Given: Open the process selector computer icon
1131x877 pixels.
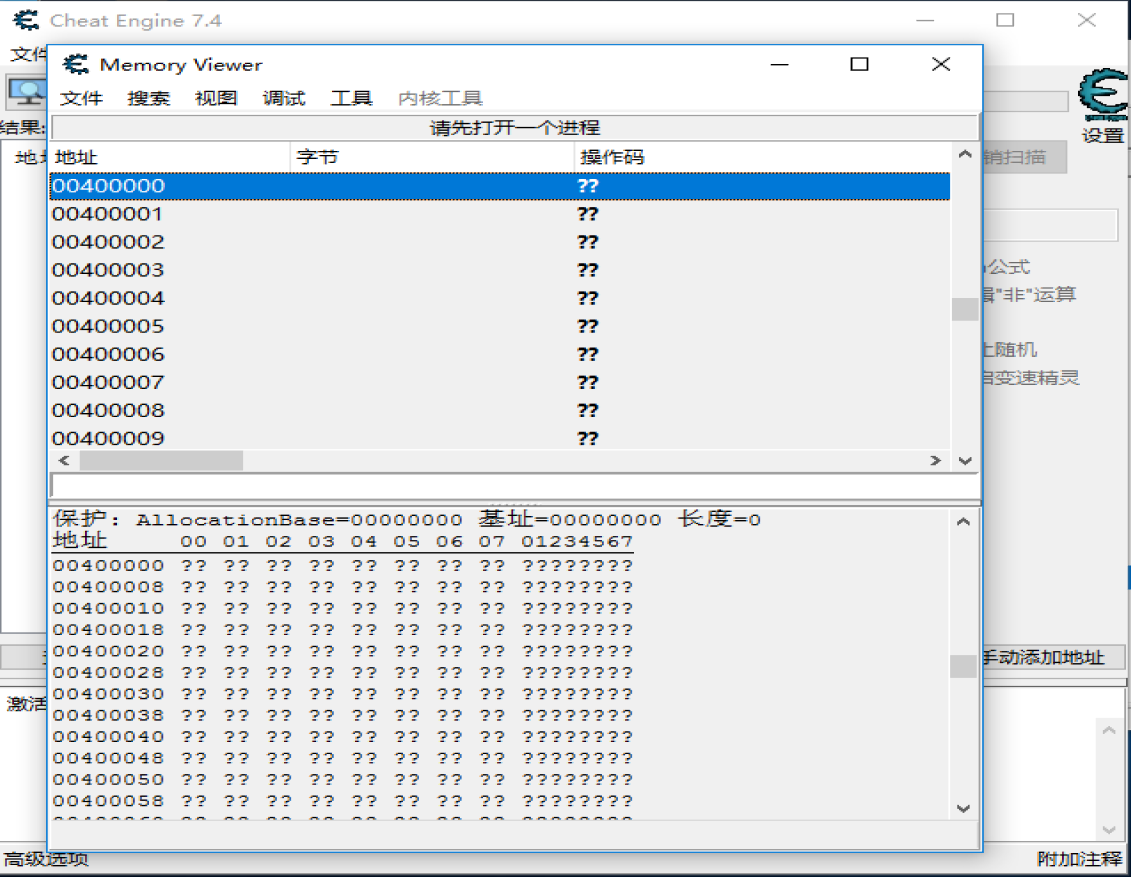Looking at the screenshot, I should pyautogui.click(x=27, y=92).
